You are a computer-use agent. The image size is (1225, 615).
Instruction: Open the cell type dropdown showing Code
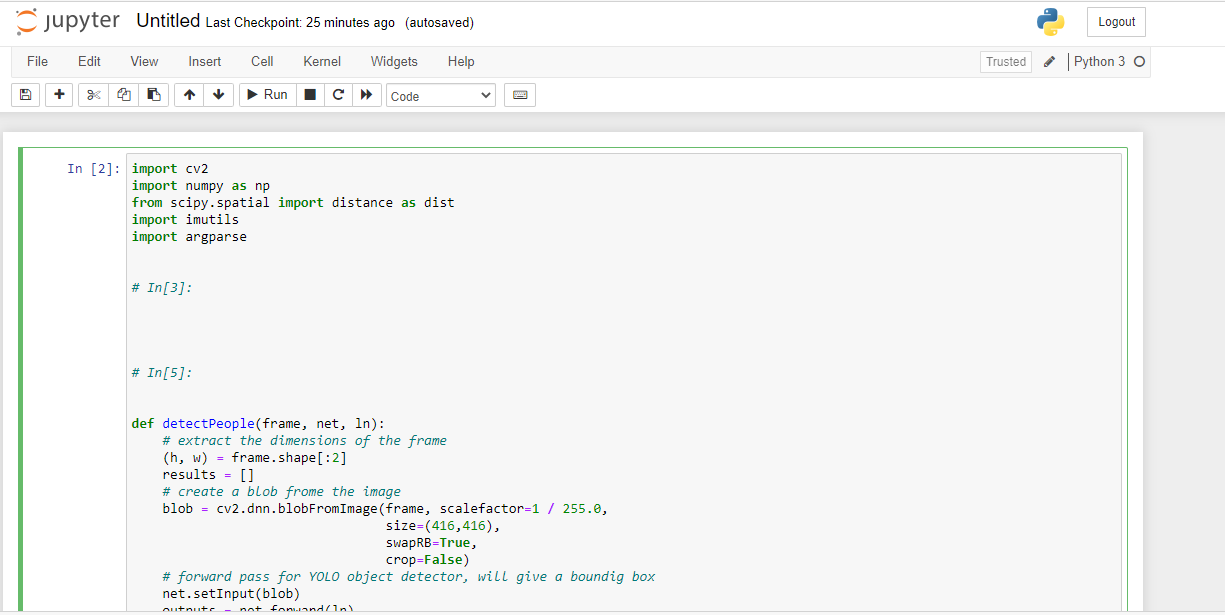tap(440, 94)
